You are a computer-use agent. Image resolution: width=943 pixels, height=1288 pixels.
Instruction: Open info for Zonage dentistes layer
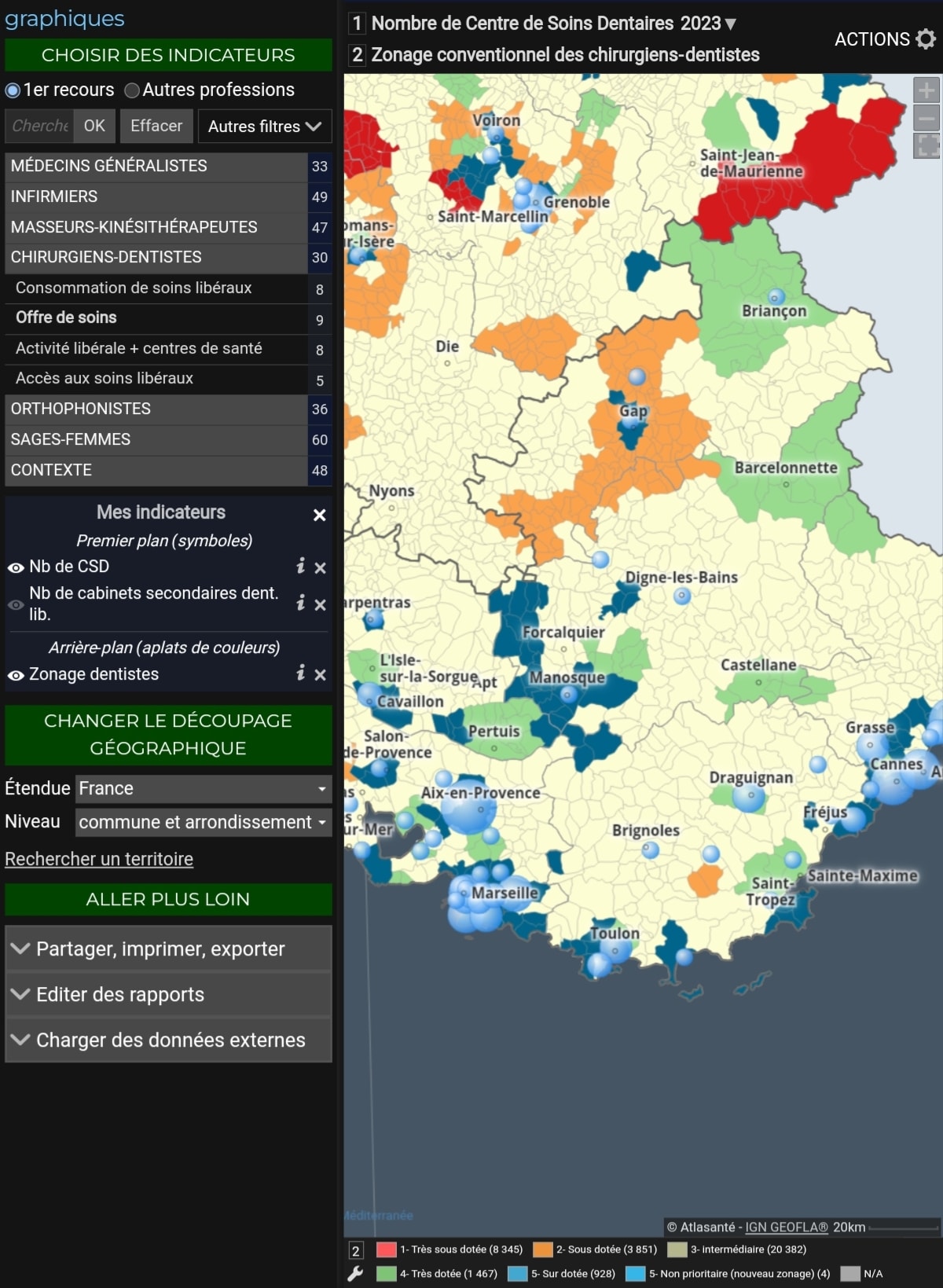(x=300, y=673)
